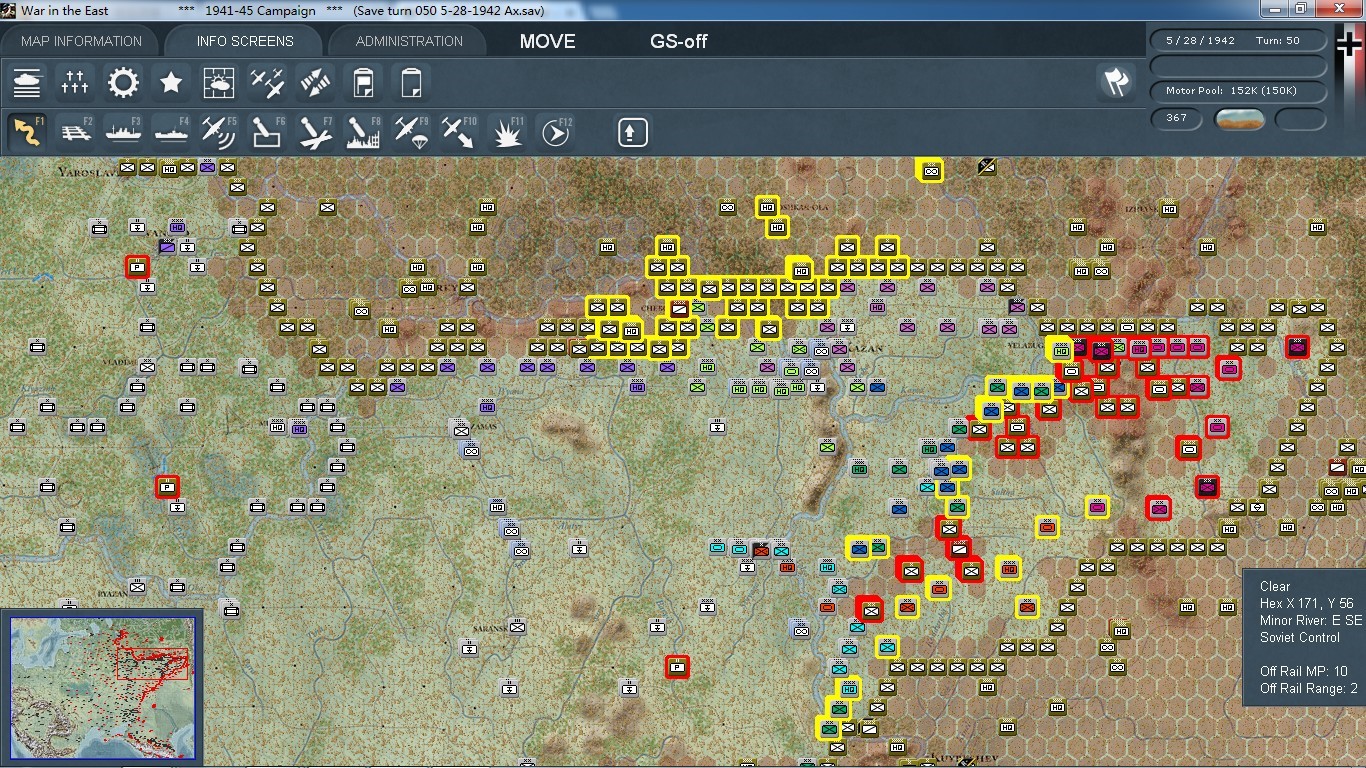Toggle the GS-off ground support setting

679,42
